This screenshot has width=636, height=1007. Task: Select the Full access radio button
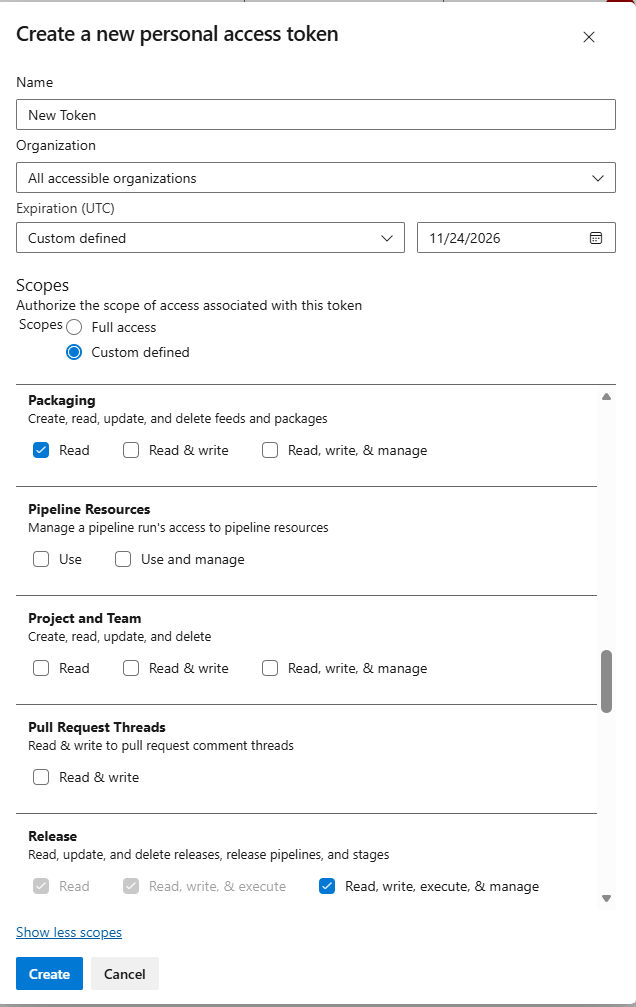pyautogui.click(x=74, y=327)
